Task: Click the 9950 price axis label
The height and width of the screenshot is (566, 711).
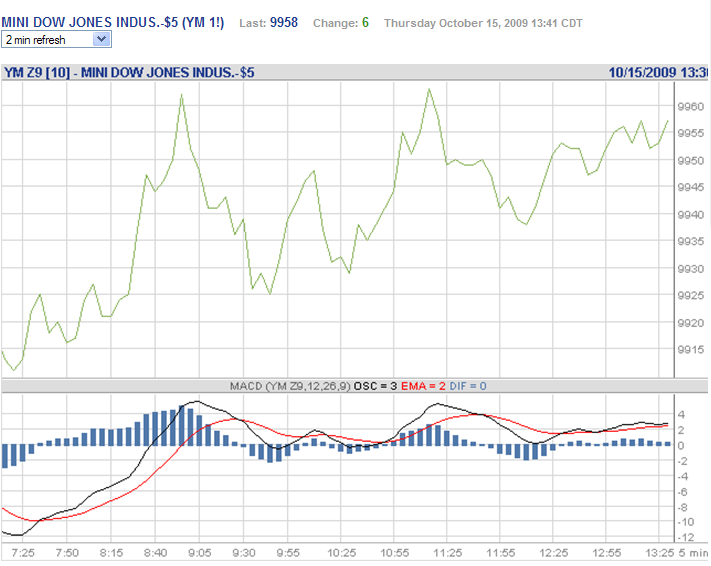Action: click(x=691, y=161)
